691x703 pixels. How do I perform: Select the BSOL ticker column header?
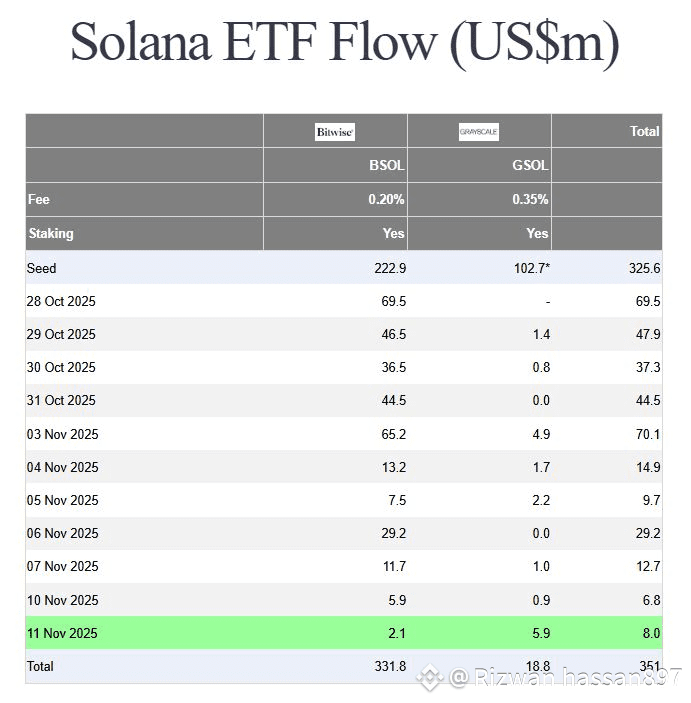[386, 166]
